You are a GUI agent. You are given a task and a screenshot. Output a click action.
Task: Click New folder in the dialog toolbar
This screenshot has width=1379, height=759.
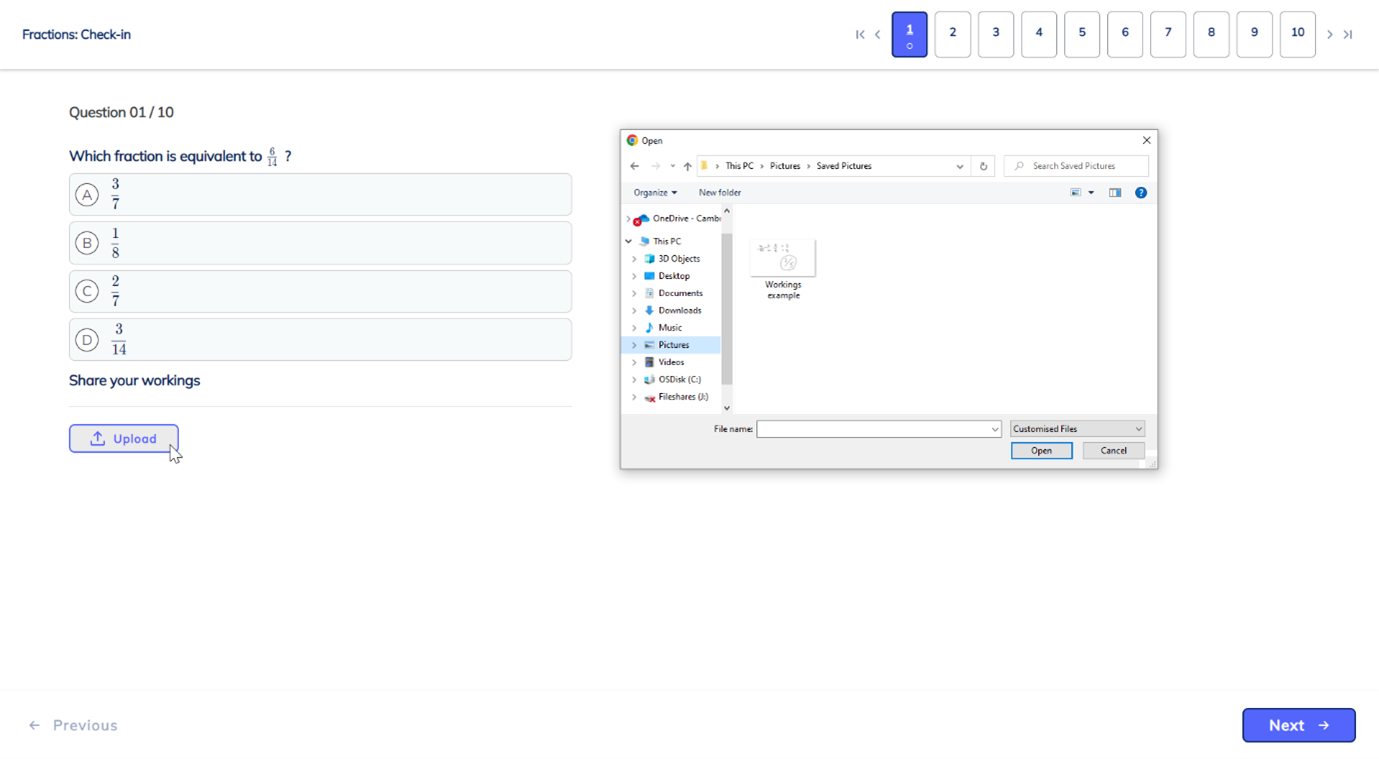720,192
